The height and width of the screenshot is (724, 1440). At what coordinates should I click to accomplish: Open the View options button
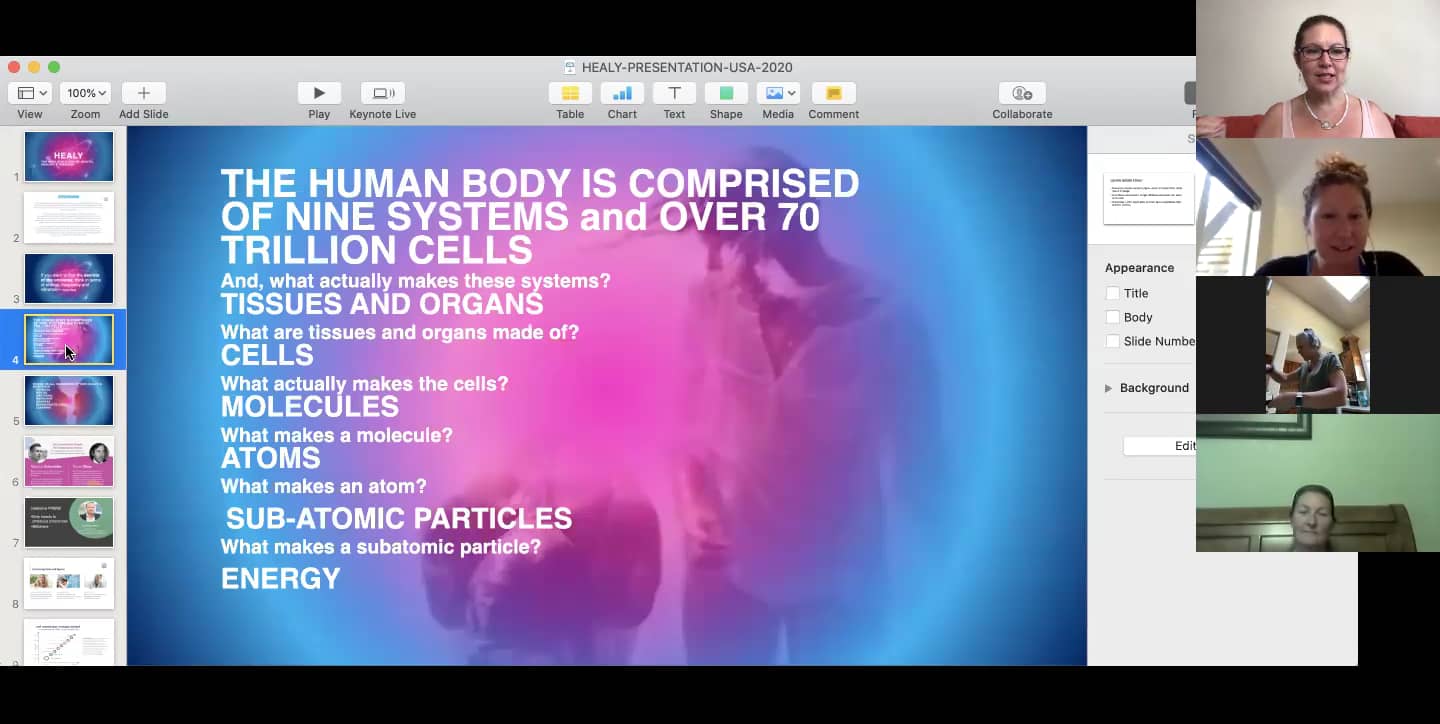pyautogui.click(x=30, y=93)
